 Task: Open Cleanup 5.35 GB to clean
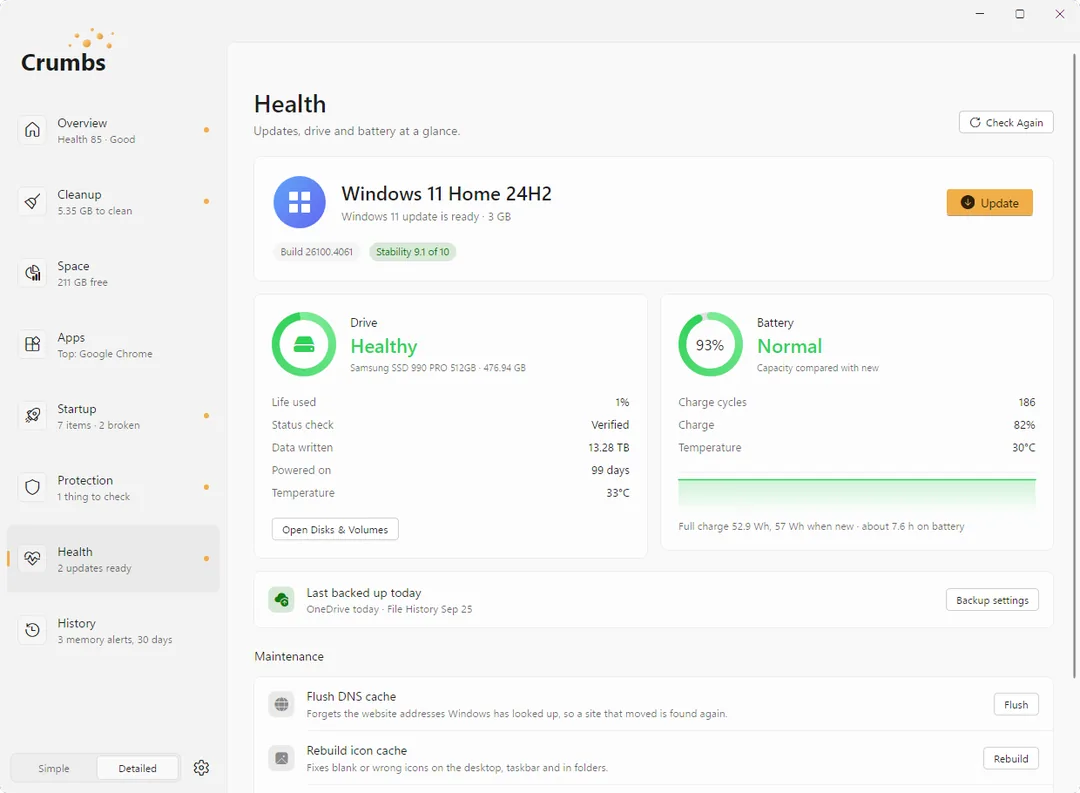coord(113,202)
